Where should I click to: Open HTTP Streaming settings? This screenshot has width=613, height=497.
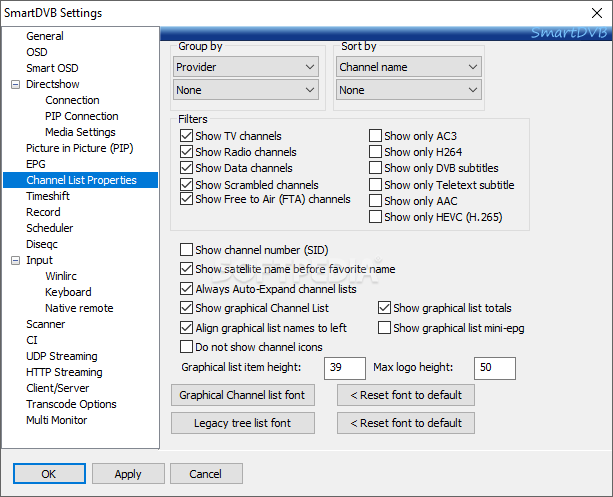64,372
